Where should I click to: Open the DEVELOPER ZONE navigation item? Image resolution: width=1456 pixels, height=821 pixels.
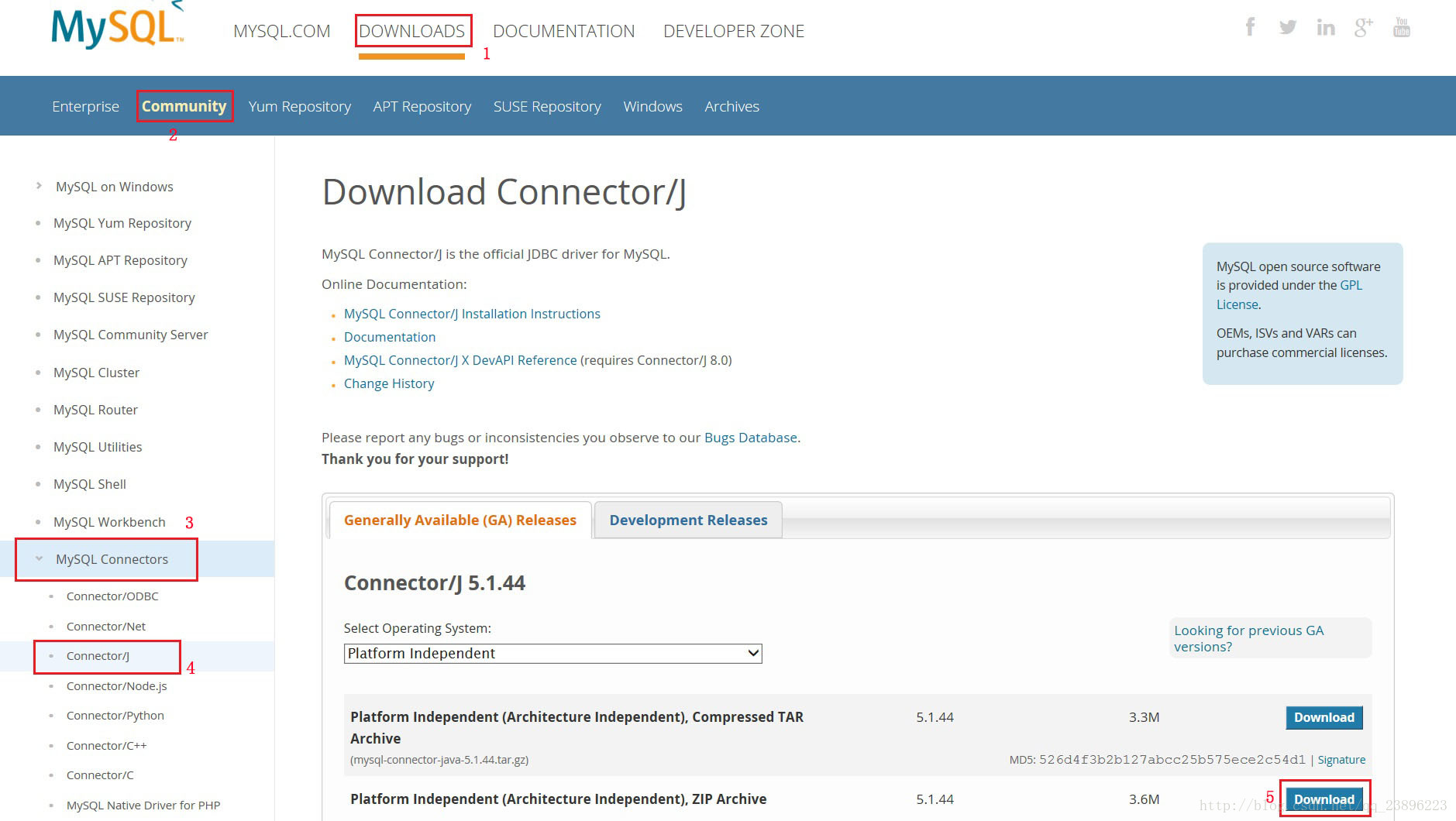tap(734, 31)
